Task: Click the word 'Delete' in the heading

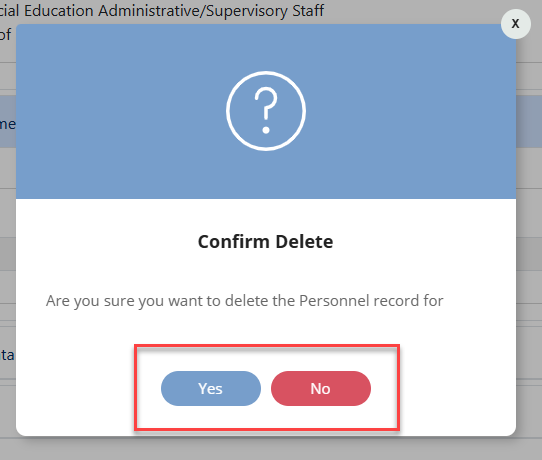Action: (x=305, y=241)
